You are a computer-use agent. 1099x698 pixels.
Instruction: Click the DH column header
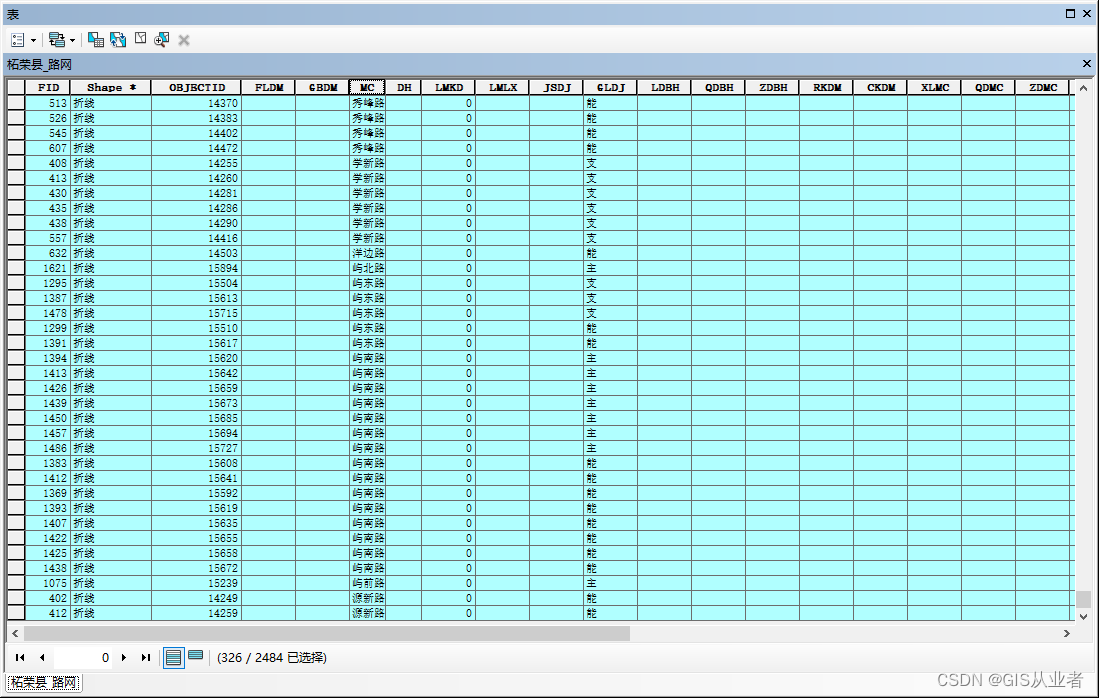pos(404,88)
